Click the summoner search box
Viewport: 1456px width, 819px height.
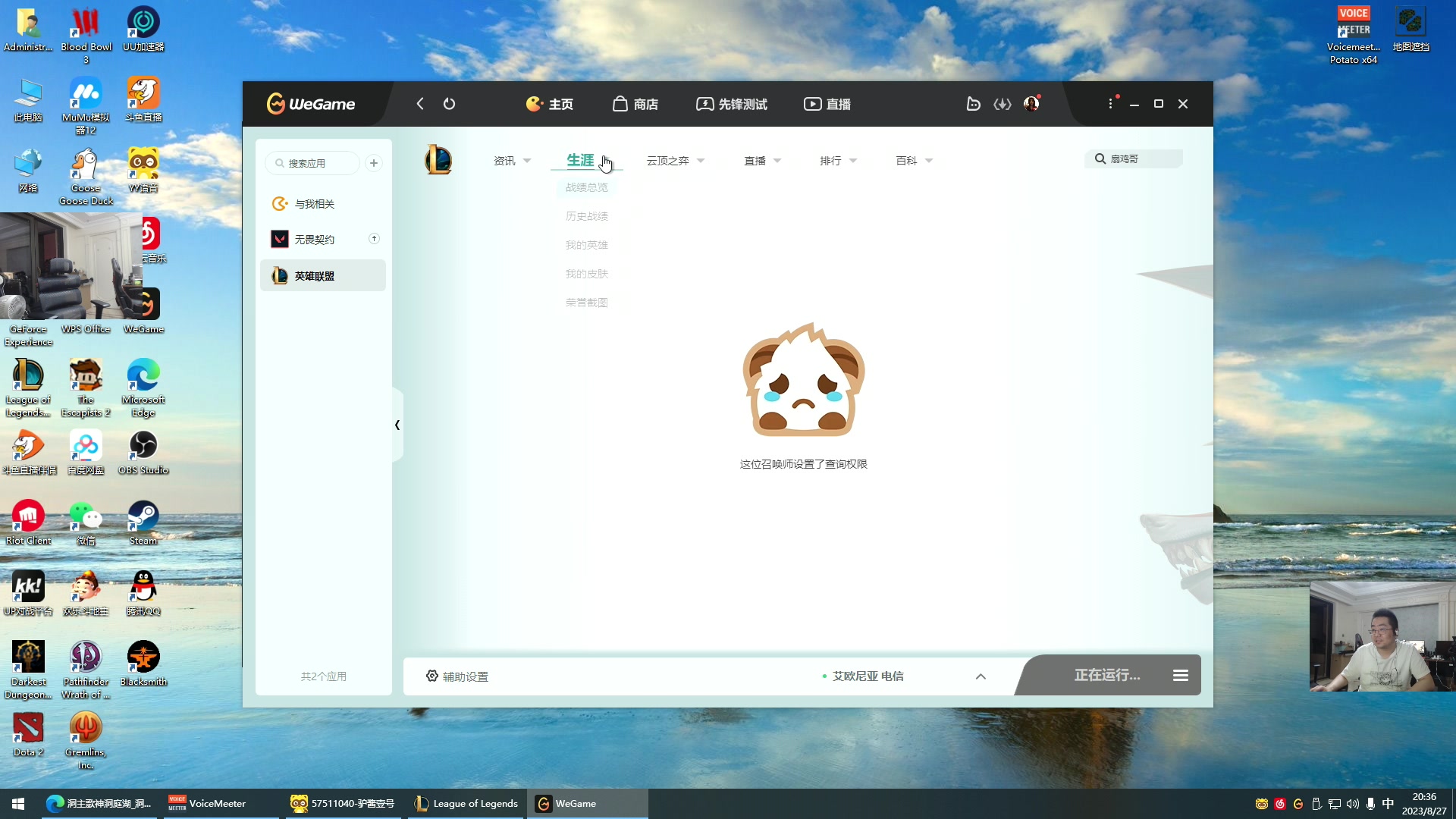click(x=1134, y=158)
